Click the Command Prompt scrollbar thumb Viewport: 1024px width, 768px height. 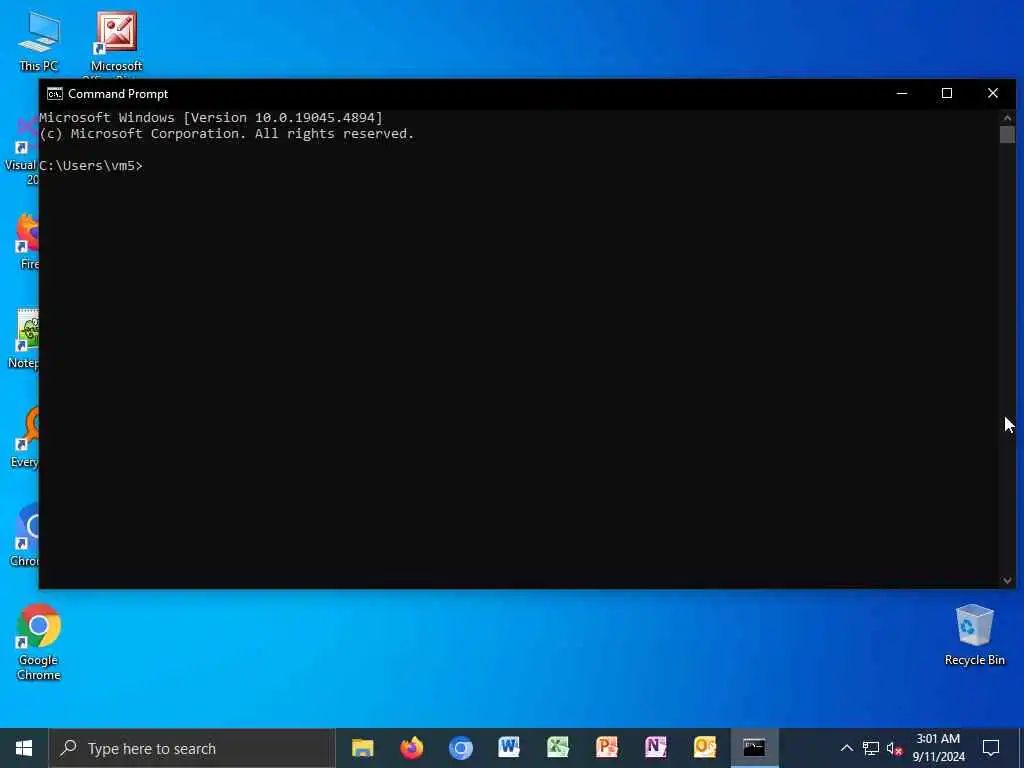pos(1007,134)
